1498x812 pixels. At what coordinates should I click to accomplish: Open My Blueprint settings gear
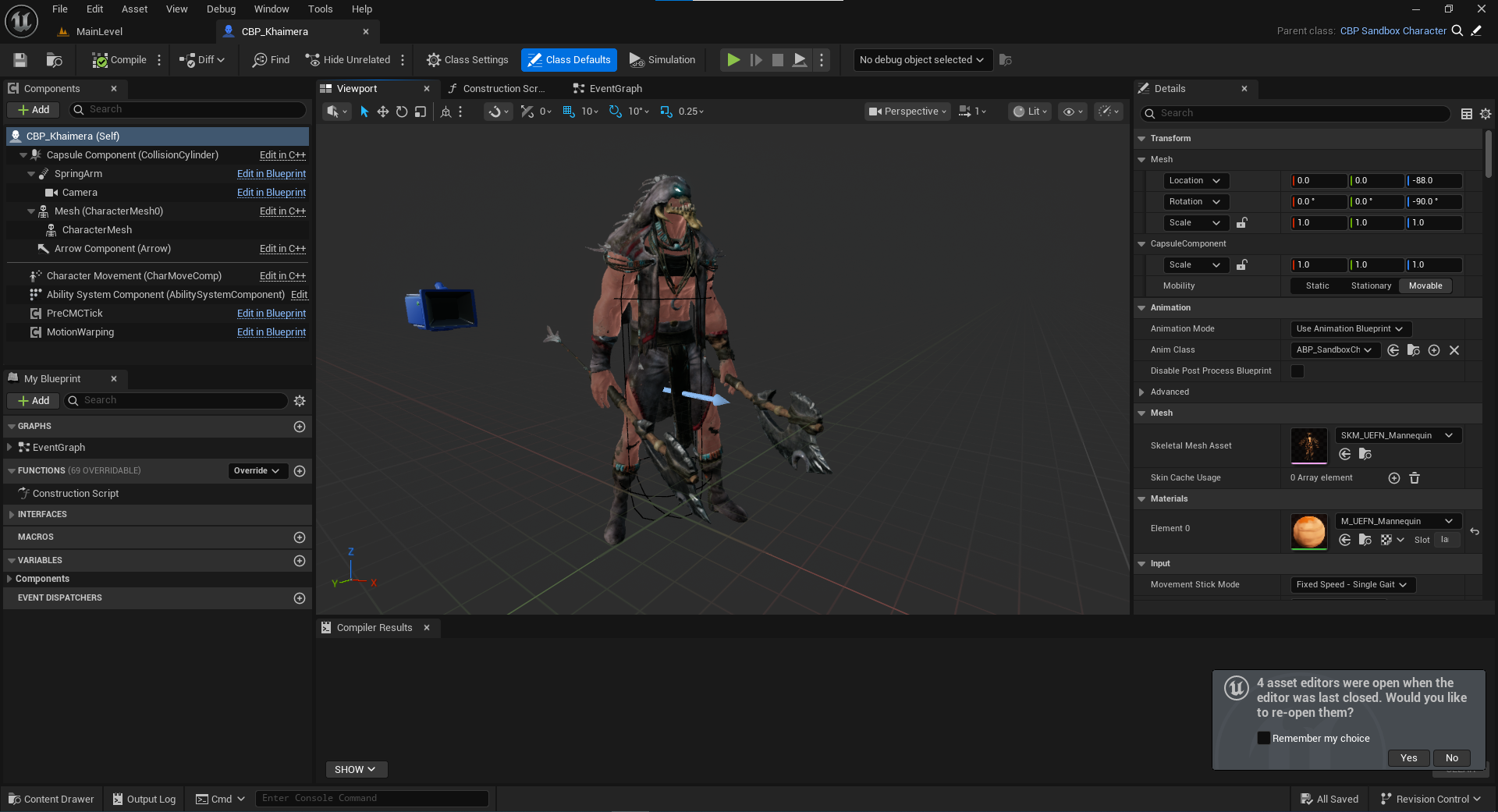click(300, 401)
